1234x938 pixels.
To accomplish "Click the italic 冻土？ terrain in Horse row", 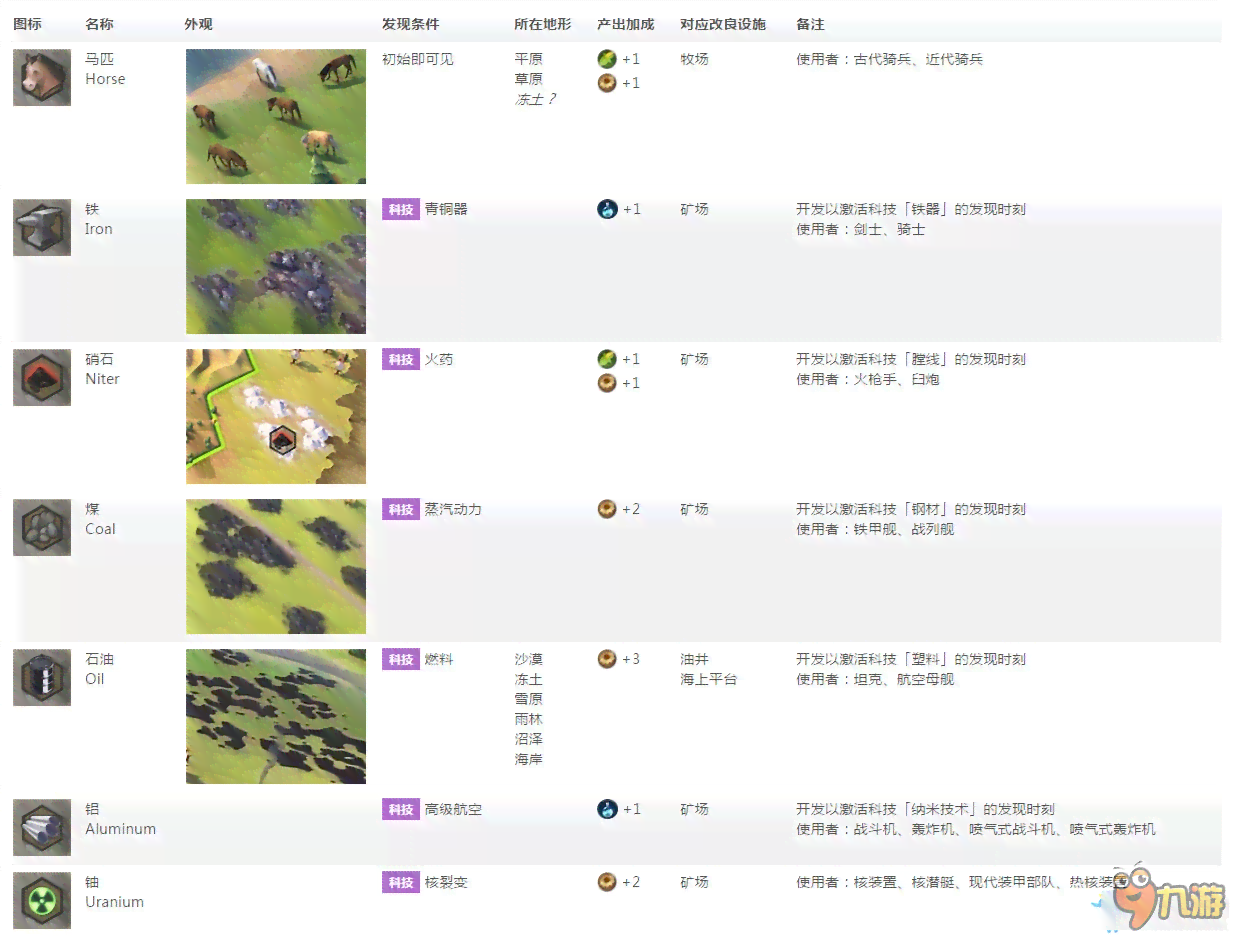I will 535,99.
